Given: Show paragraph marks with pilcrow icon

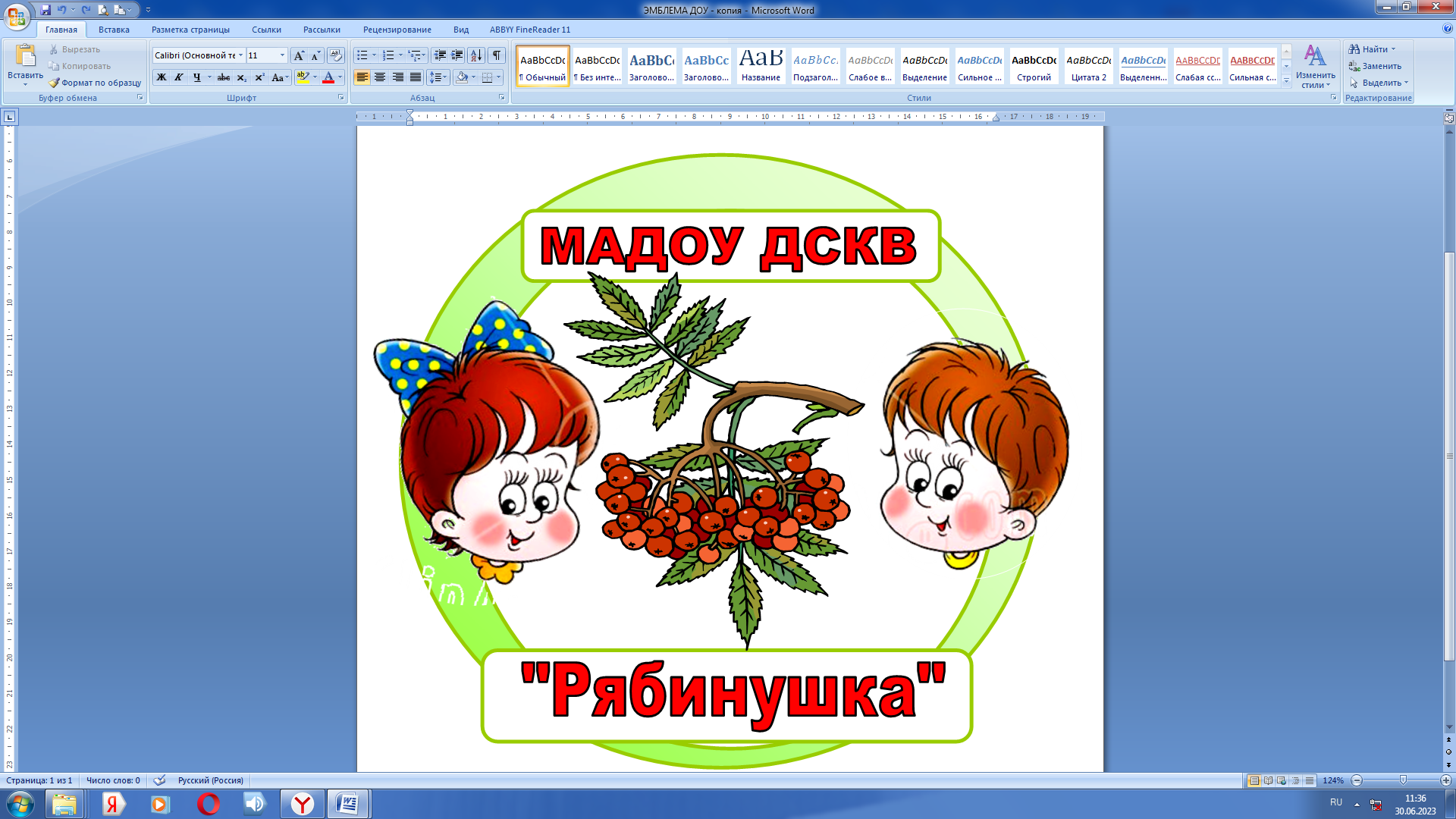Looking at the screenshot, I should tap(497, 55).
